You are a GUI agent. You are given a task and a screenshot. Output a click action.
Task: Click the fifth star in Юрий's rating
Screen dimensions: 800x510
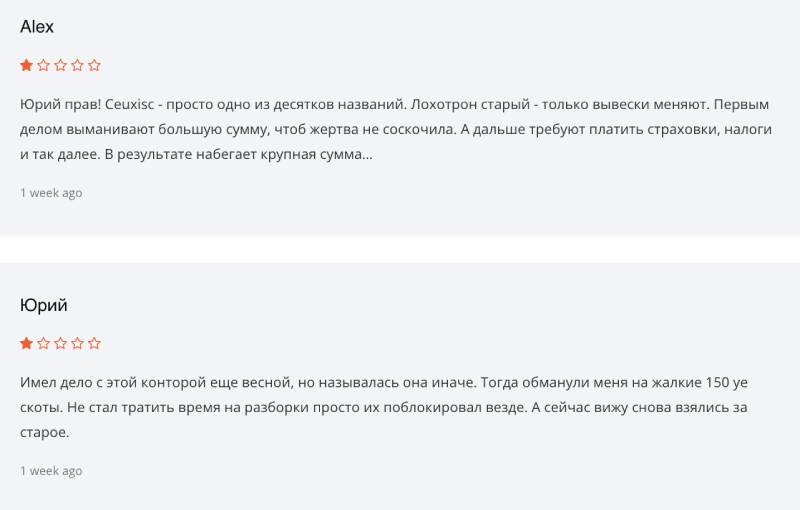pos(95,344)
